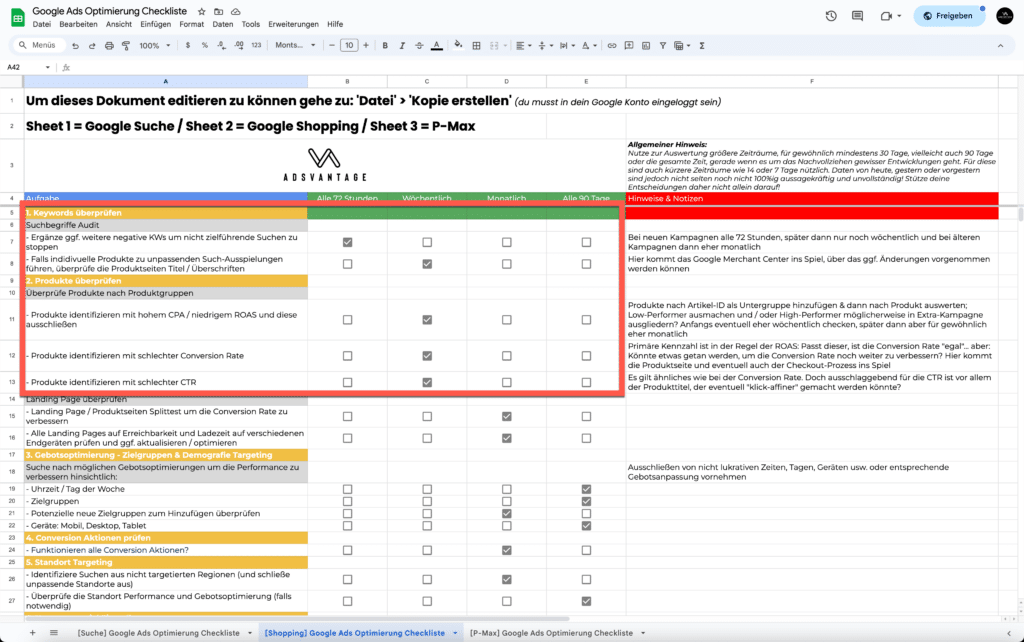Click the Freigeben share button
This screenshot has width=1024, height=642.
pos(949,16)
